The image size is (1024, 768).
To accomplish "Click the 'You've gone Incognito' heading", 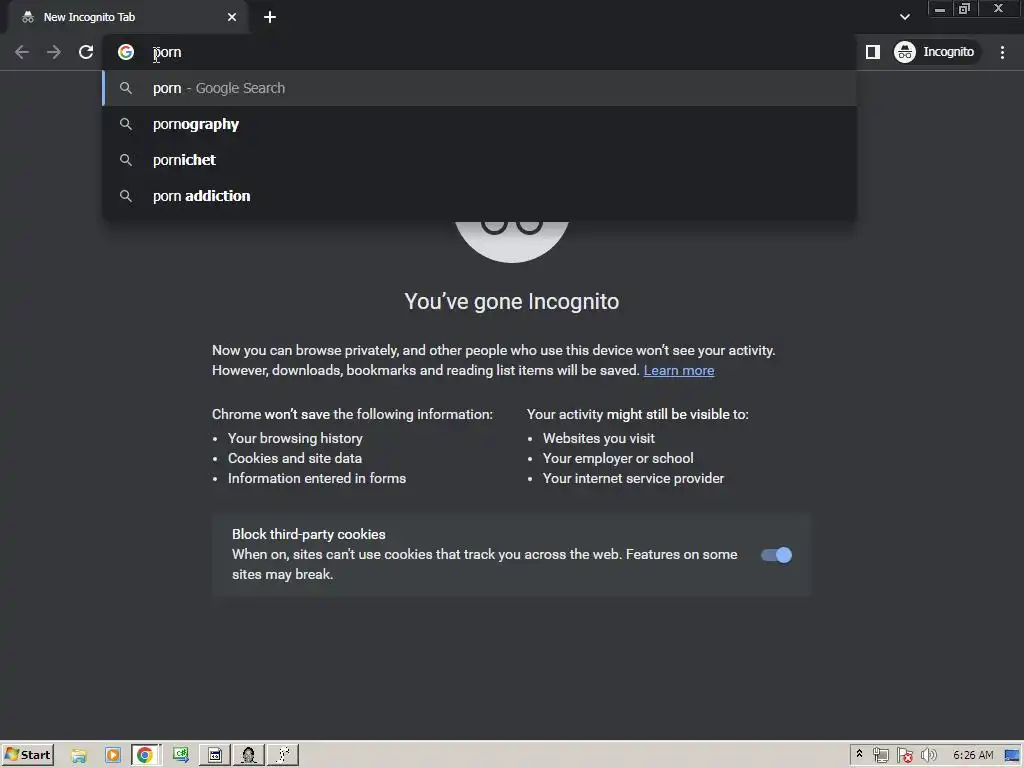I will click(x=511, y=302).
